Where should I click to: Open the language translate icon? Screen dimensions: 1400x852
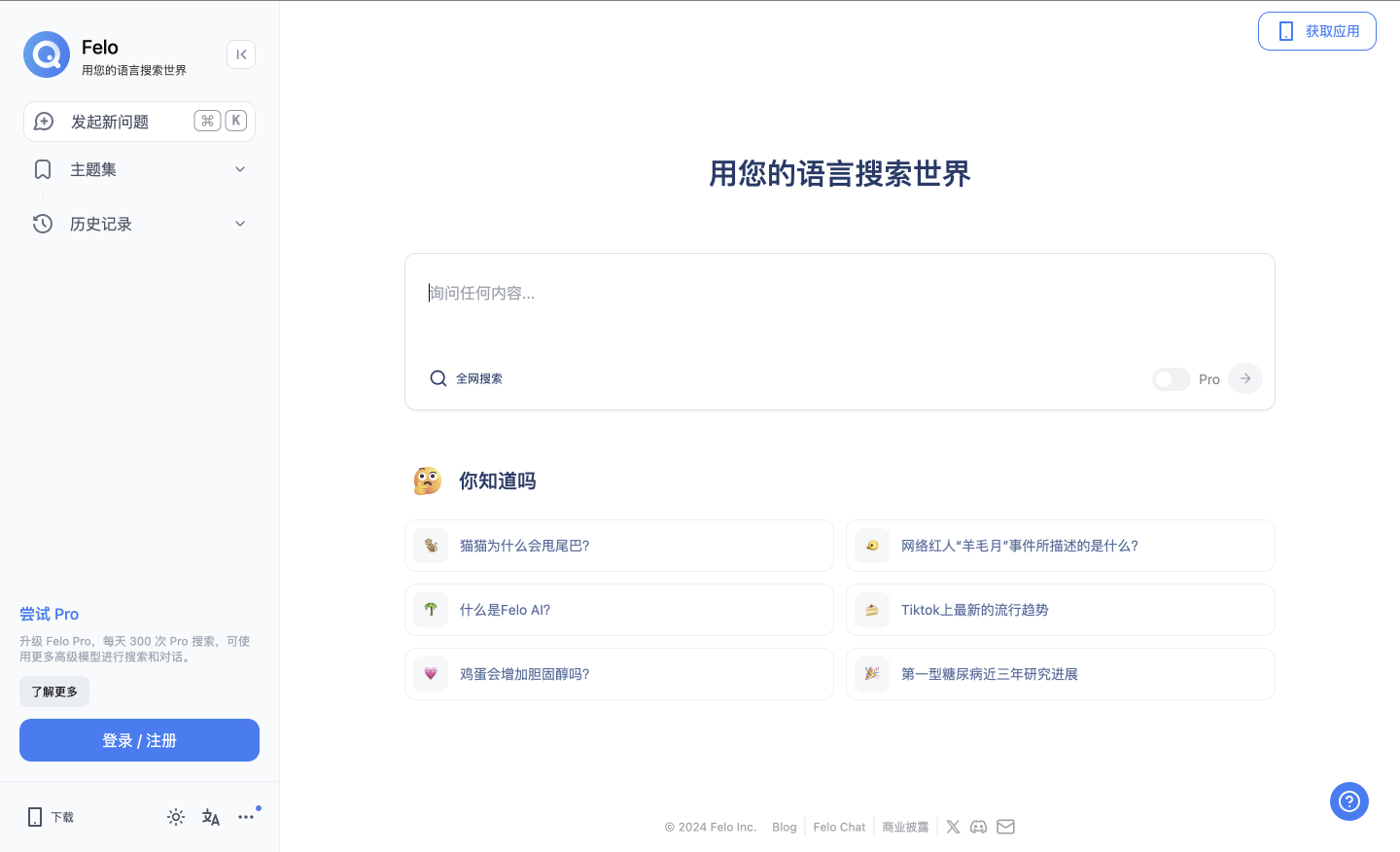[211, 817]
